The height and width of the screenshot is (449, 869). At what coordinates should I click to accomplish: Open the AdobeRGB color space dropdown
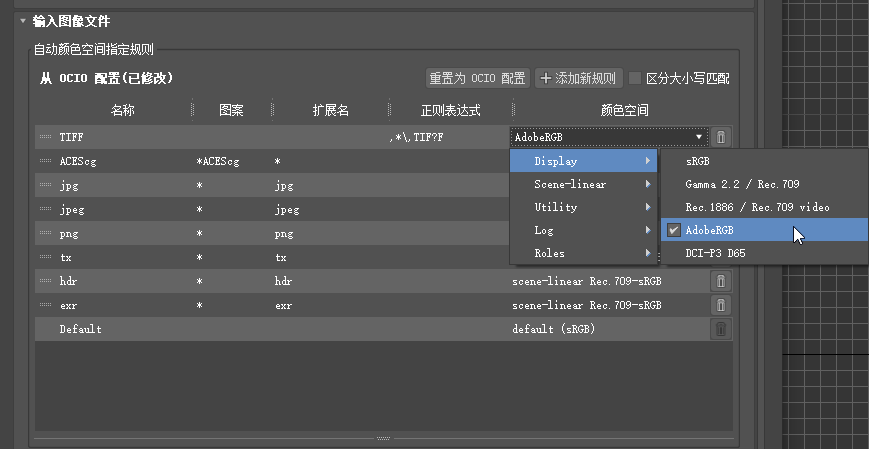click(609, 137)
